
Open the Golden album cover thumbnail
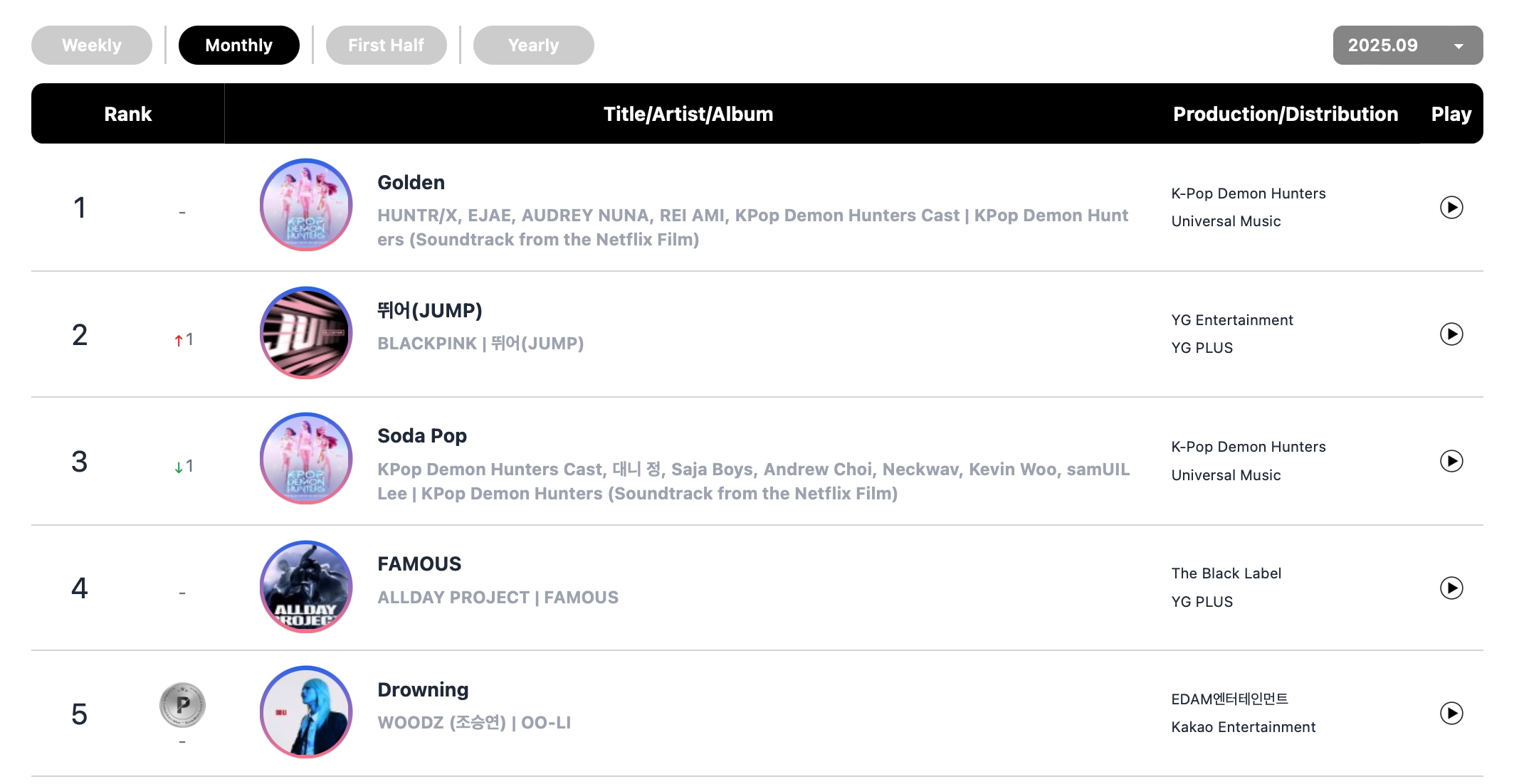point(306,205)
